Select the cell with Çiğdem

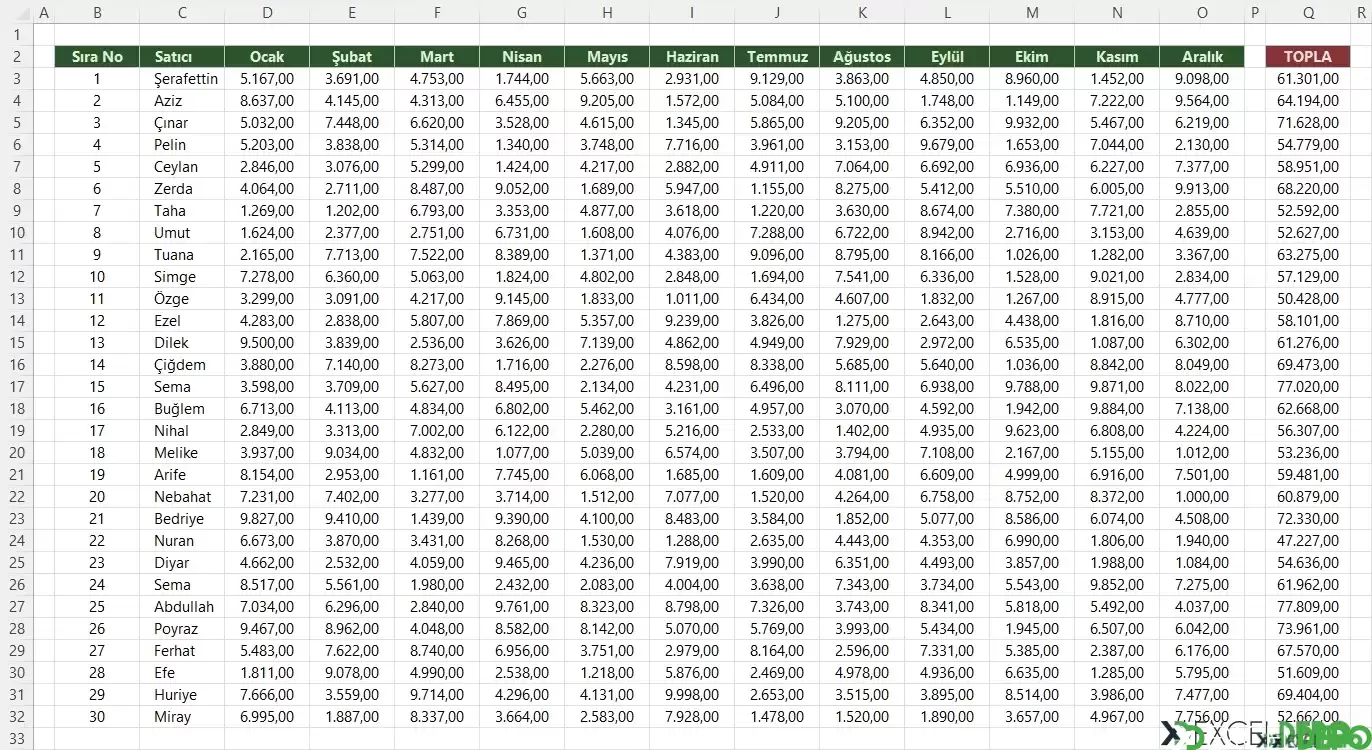pyautogui.click(x=182, y=365)
